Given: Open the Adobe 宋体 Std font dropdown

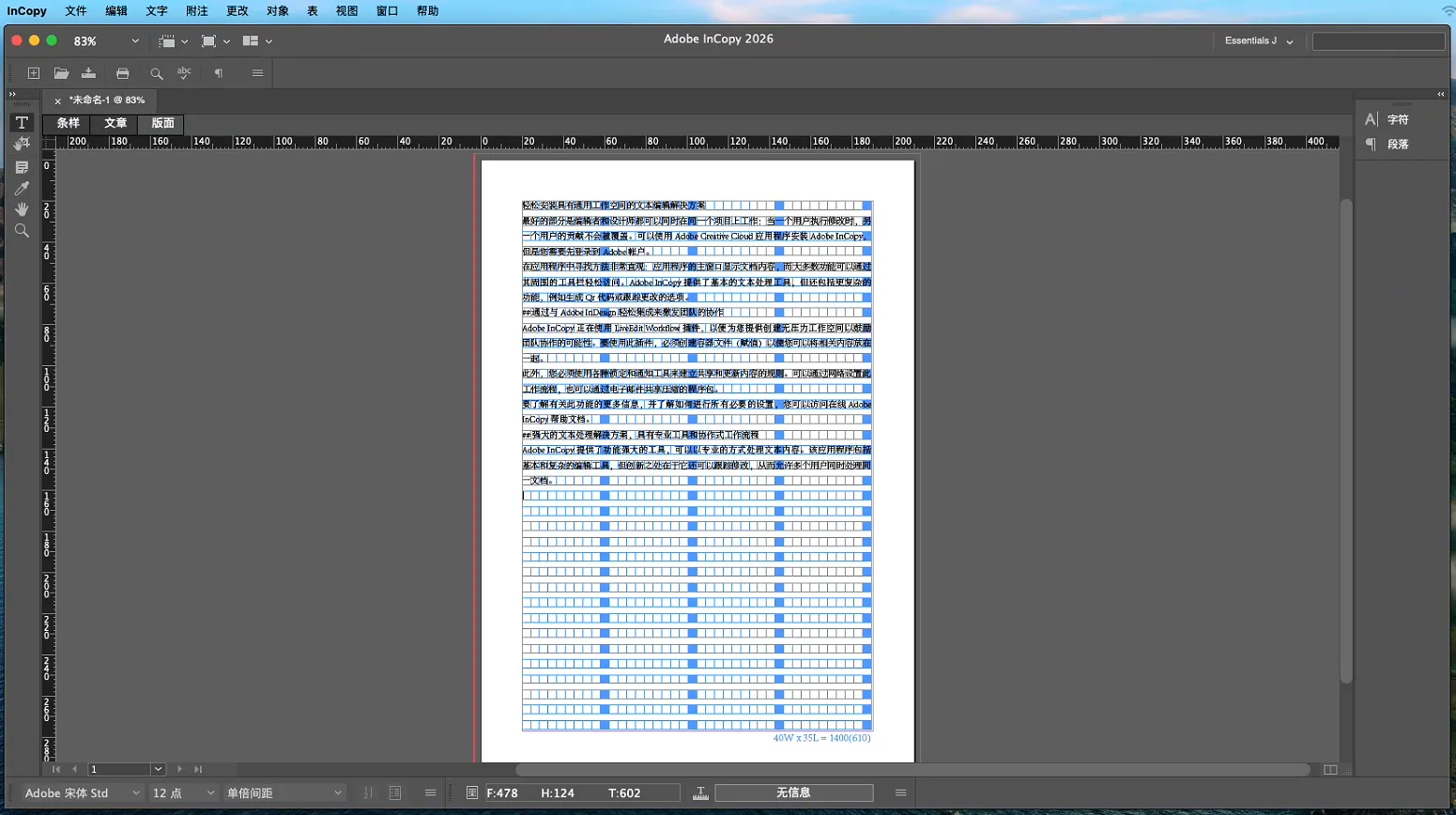Looking at the screenshot, I should (136, 793).
